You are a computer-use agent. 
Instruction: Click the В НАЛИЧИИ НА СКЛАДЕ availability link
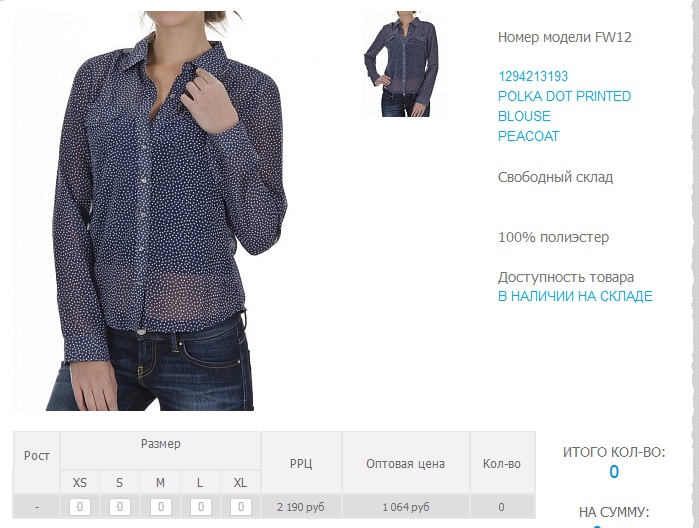(575, 296)
